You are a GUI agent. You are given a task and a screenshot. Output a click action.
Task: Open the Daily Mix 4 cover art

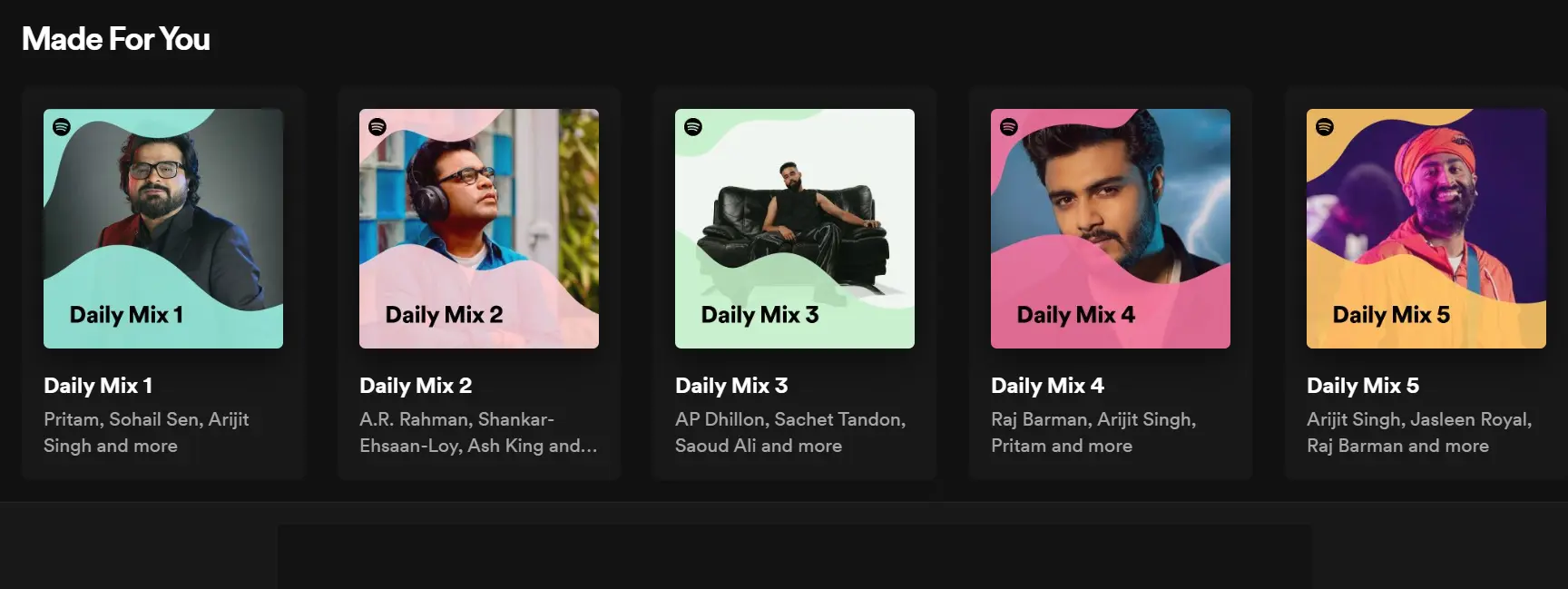[x=1111, y=229]
